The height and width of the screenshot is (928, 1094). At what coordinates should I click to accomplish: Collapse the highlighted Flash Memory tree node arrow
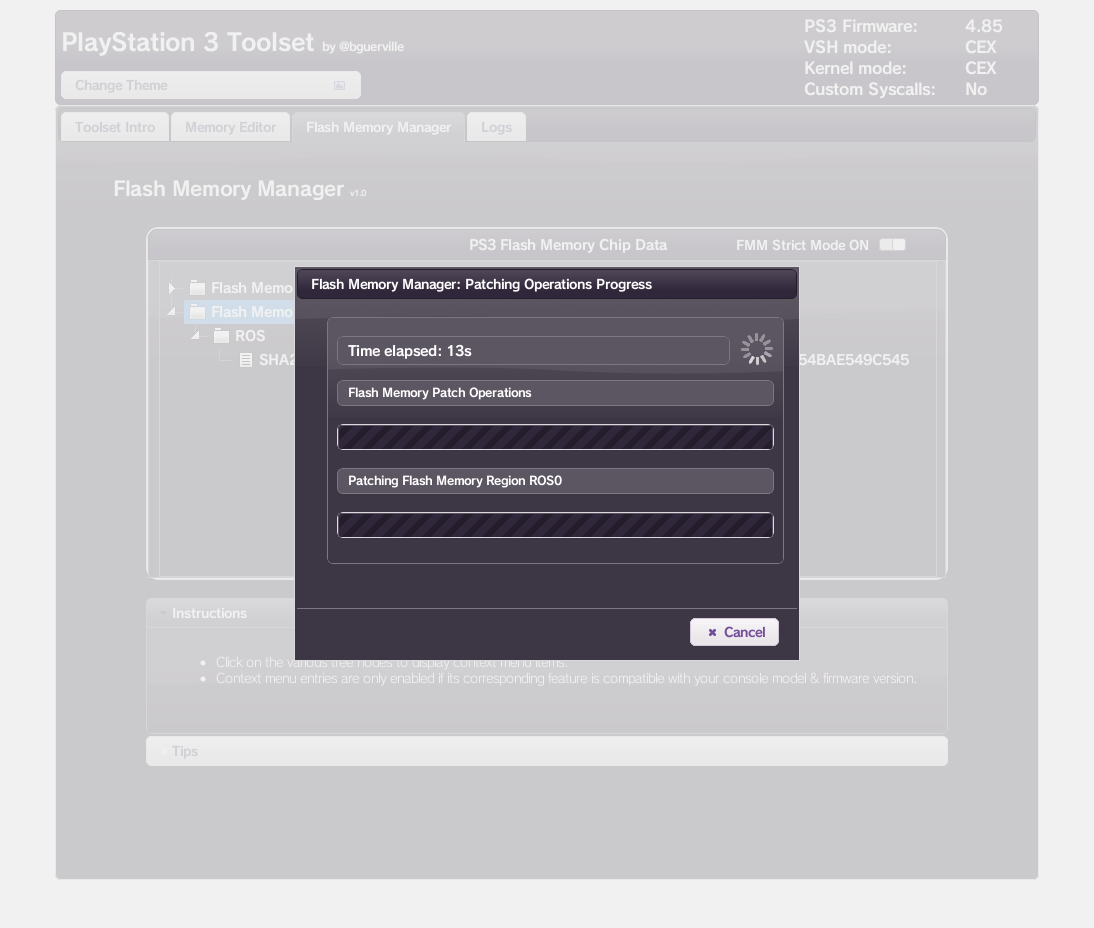tap(172, 312)
